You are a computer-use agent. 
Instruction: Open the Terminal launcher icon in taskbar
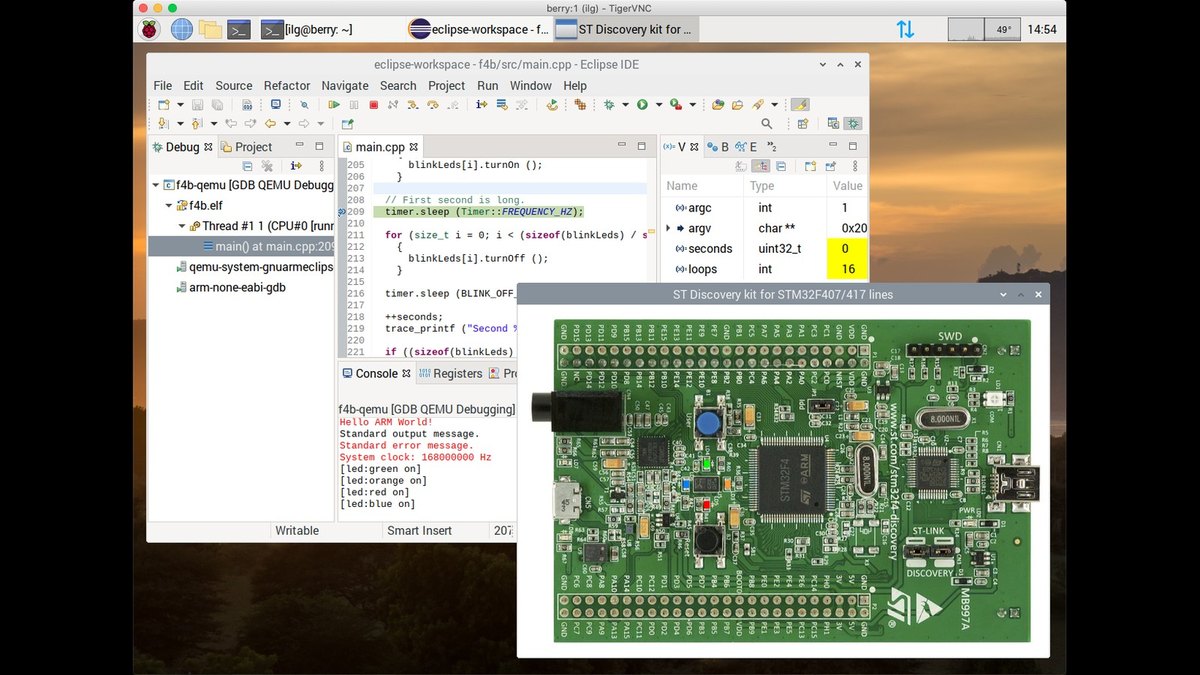[x=238, y=29]
